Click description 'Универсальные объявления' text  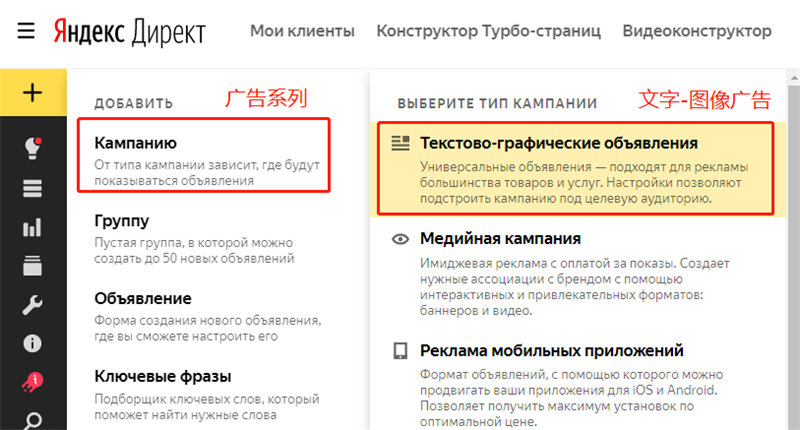[x=584, y=183]
